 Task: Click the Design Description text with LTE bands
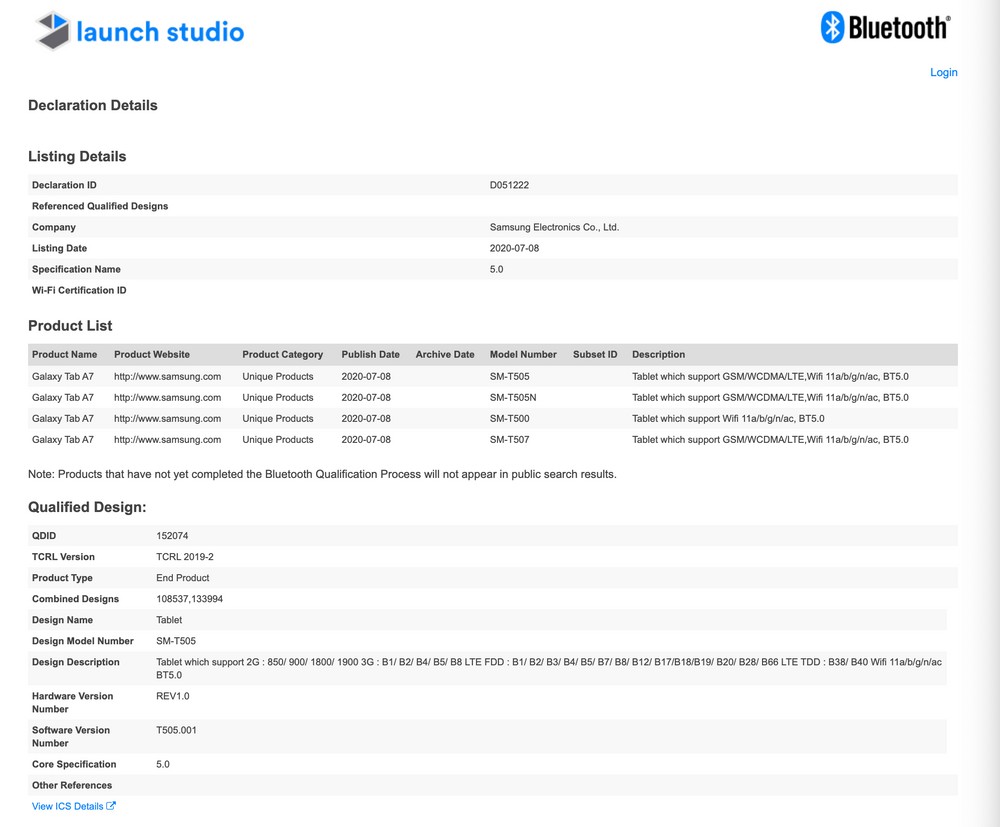549,668
